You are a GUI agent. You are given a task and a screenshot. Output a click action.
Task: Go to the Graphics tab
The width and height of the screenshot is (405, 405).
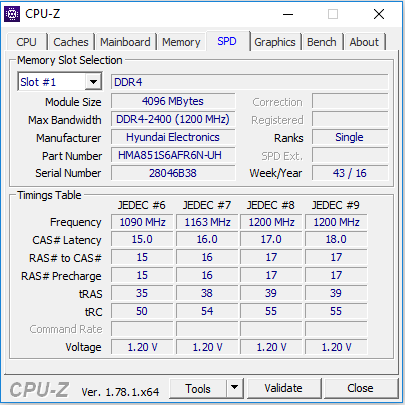[275, 42]
